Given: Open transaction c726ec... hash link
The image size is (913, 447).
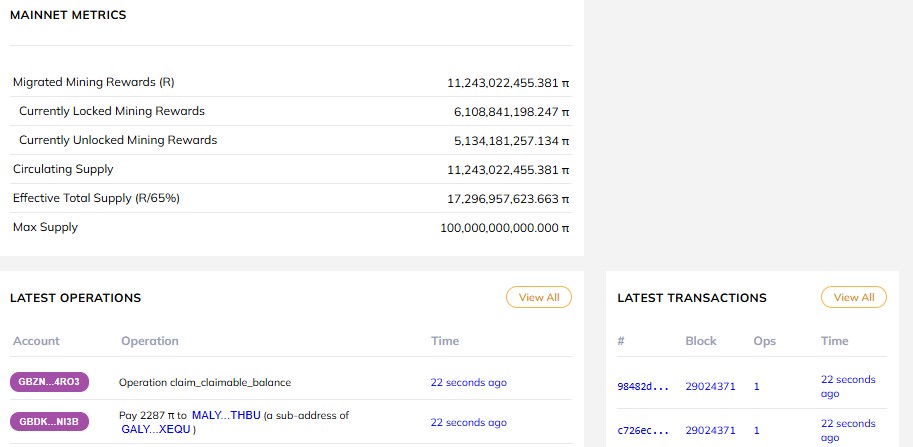Looking at the screenshot, I should (643, 431).
